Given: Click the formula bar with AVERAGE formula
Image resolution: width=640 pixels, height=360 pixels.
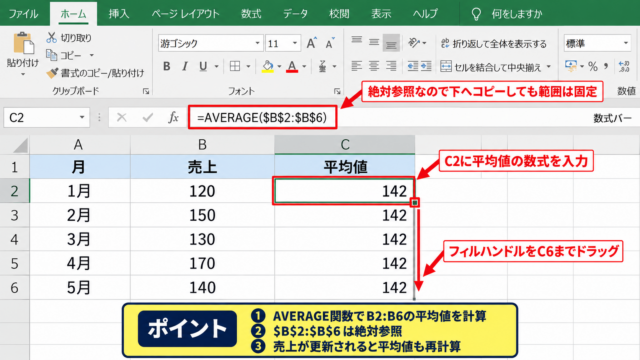Looking at the screenshot, I should pyautogui.click(x=262, y=118).
